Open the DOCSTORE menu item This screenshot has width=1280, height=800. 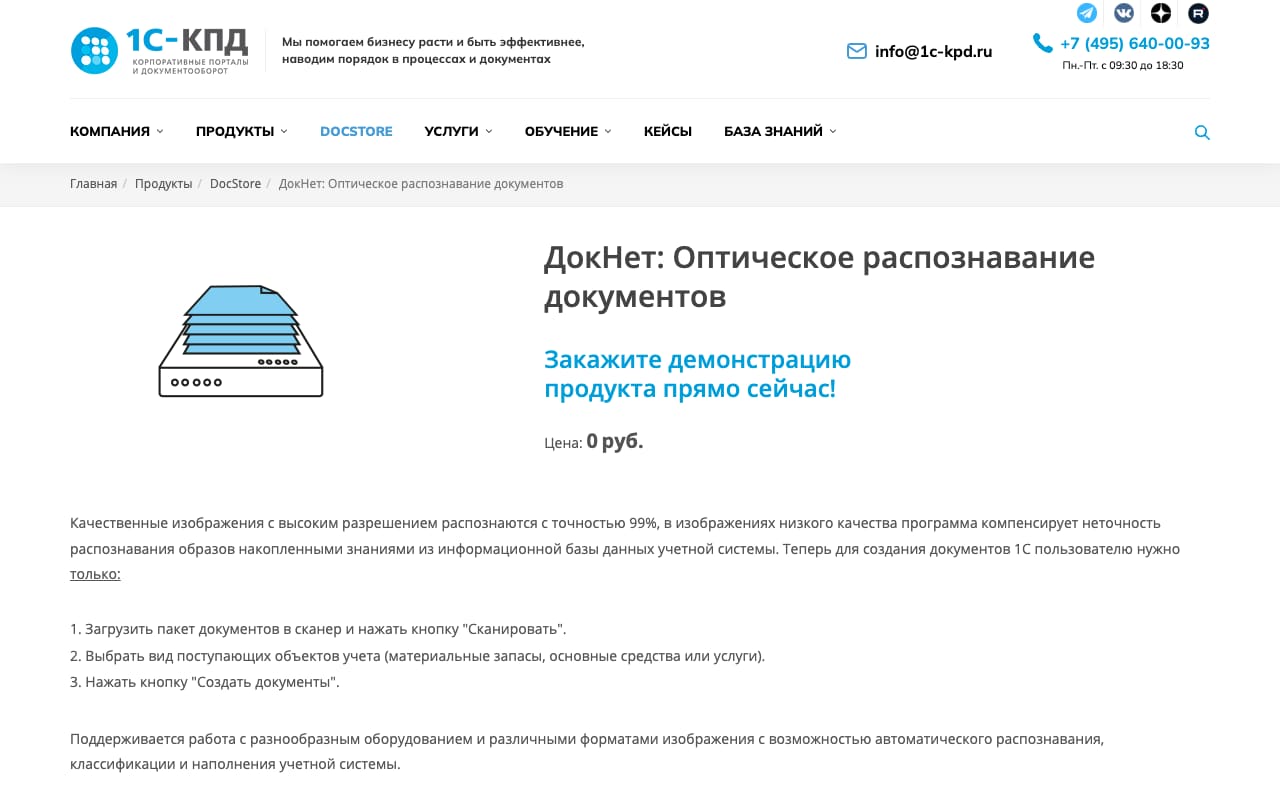(x=356, y=131)
